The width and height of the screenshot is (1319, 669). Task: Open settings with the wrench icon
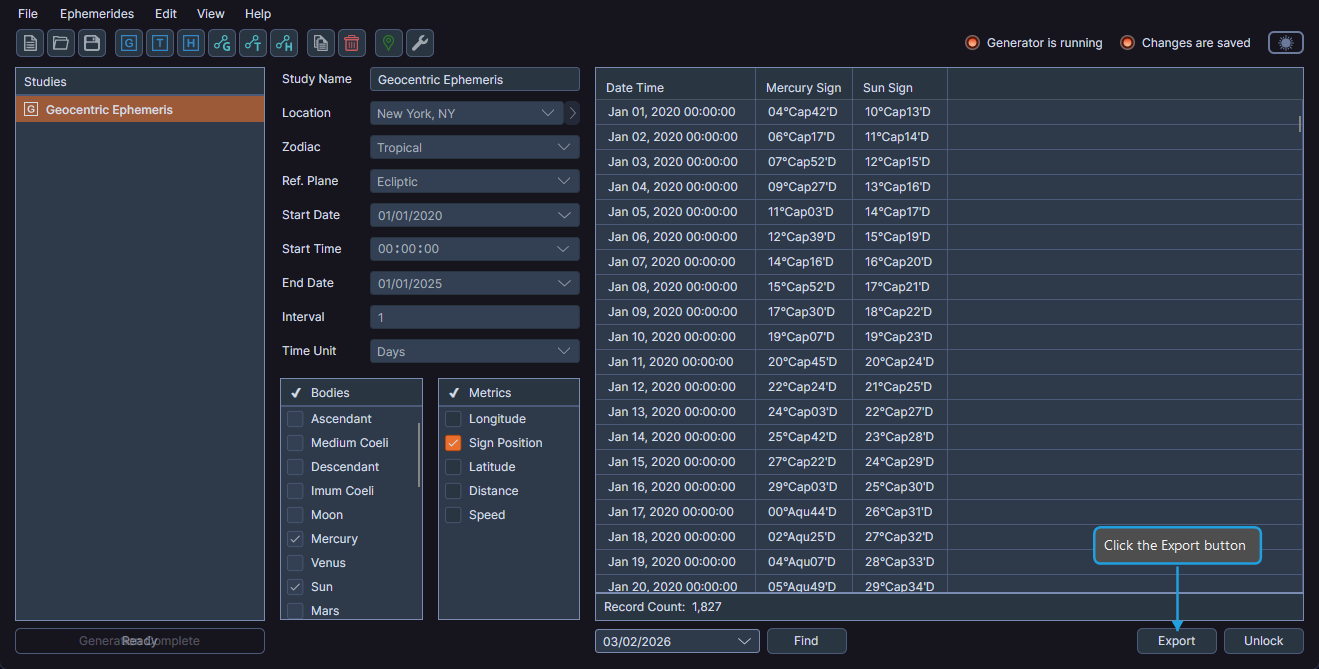(x=420, y=43)
